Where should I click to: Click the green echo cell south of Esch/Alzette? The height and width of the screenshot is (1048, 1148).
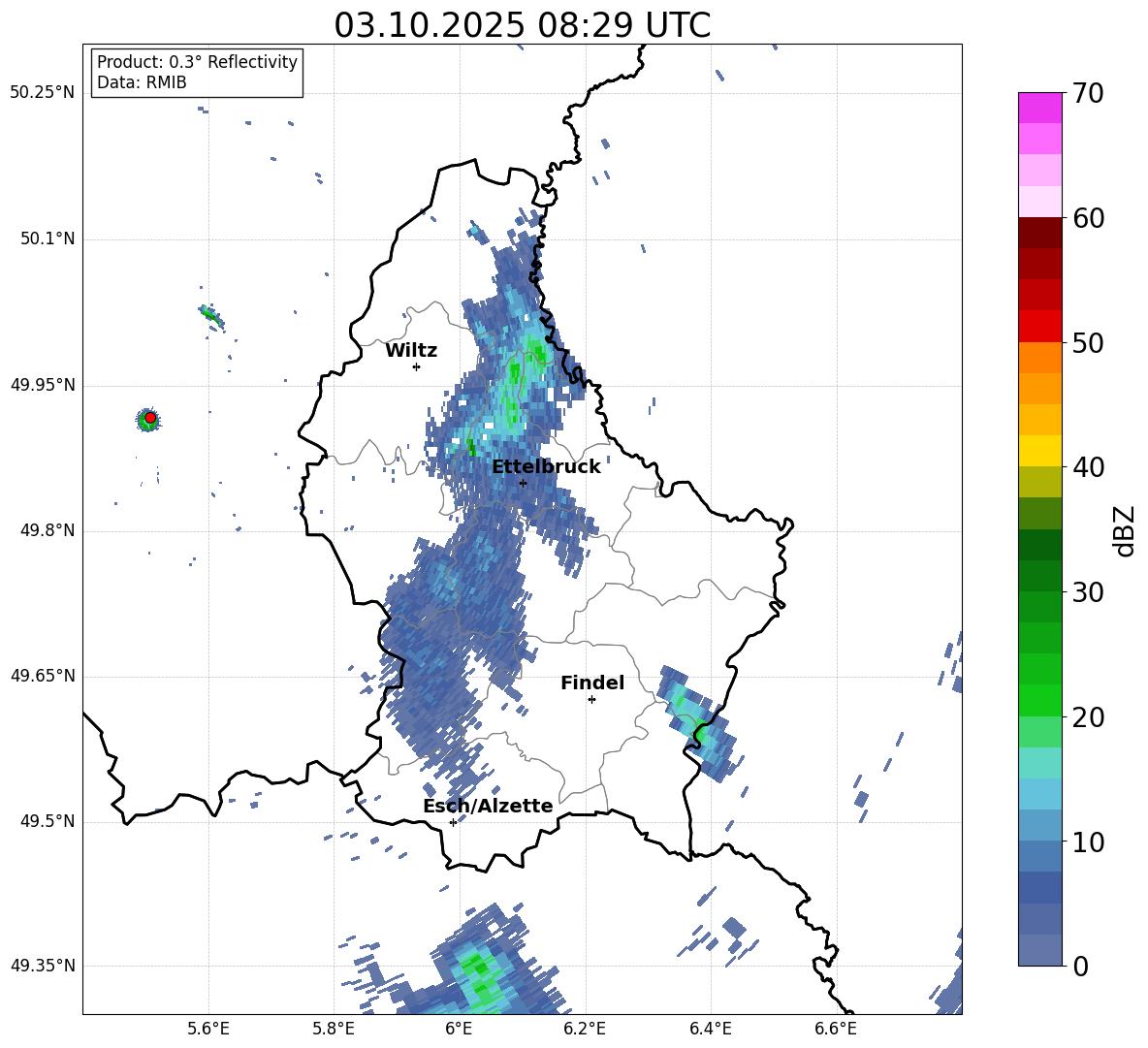pos(477,977)
